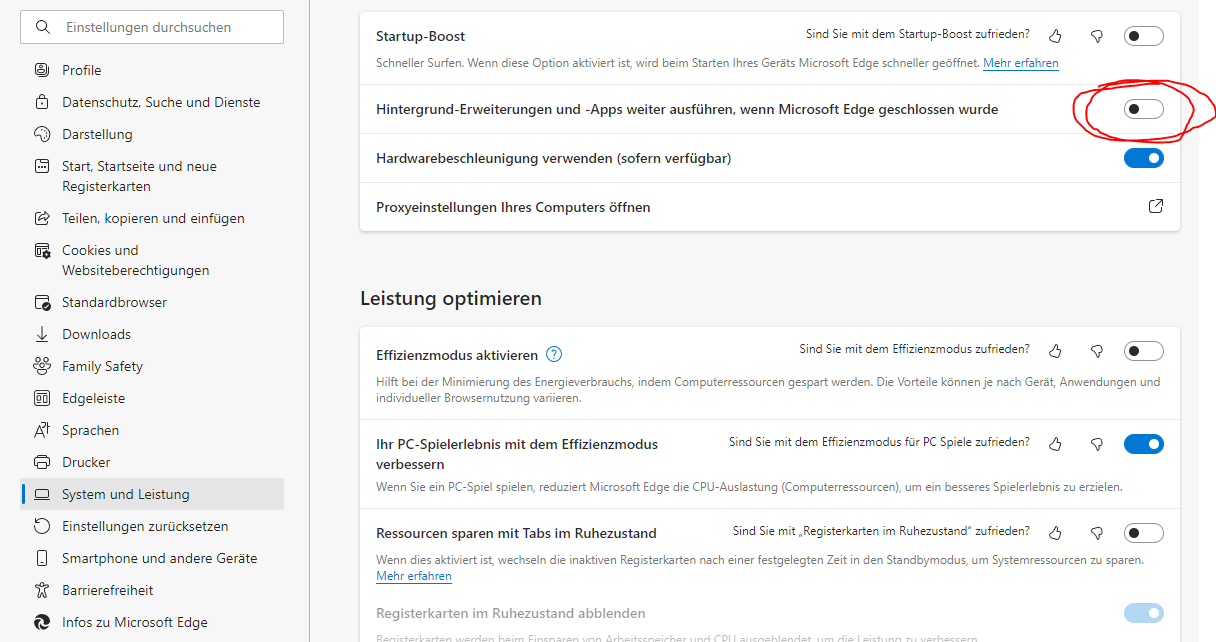Click the Leistung optimieren heading
Viewport: 1216px width, 642px height.
click(451, 298)
